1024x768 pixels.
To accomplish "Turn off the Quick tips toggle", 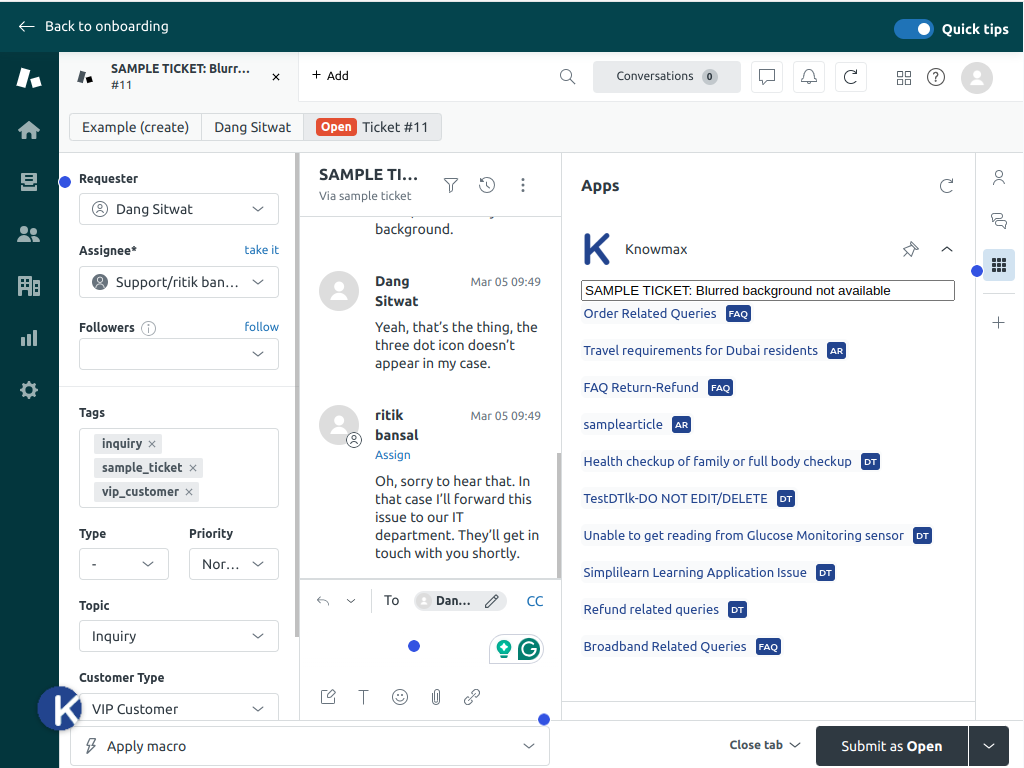I will [913, 29].
